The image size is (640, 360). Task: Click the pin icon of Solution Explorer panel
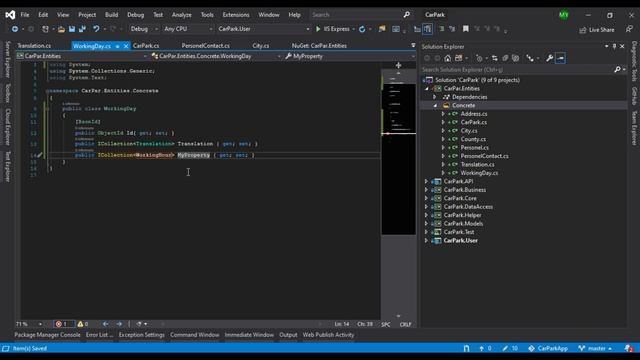tap(614, 47)
